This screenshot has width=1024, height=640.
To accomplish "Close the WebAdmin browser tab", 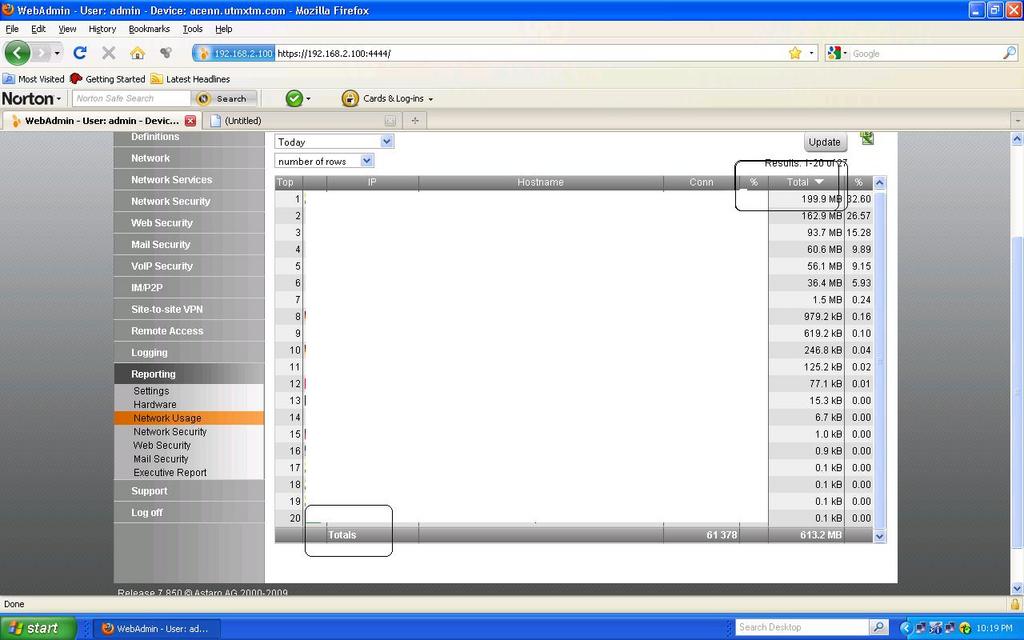I will point(190,121).
